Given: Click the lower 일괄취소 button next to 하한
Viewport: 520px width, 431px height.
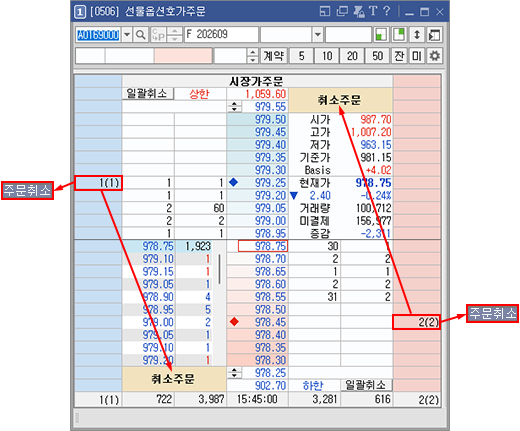Looking at the screenshot, I should point(366,385).
